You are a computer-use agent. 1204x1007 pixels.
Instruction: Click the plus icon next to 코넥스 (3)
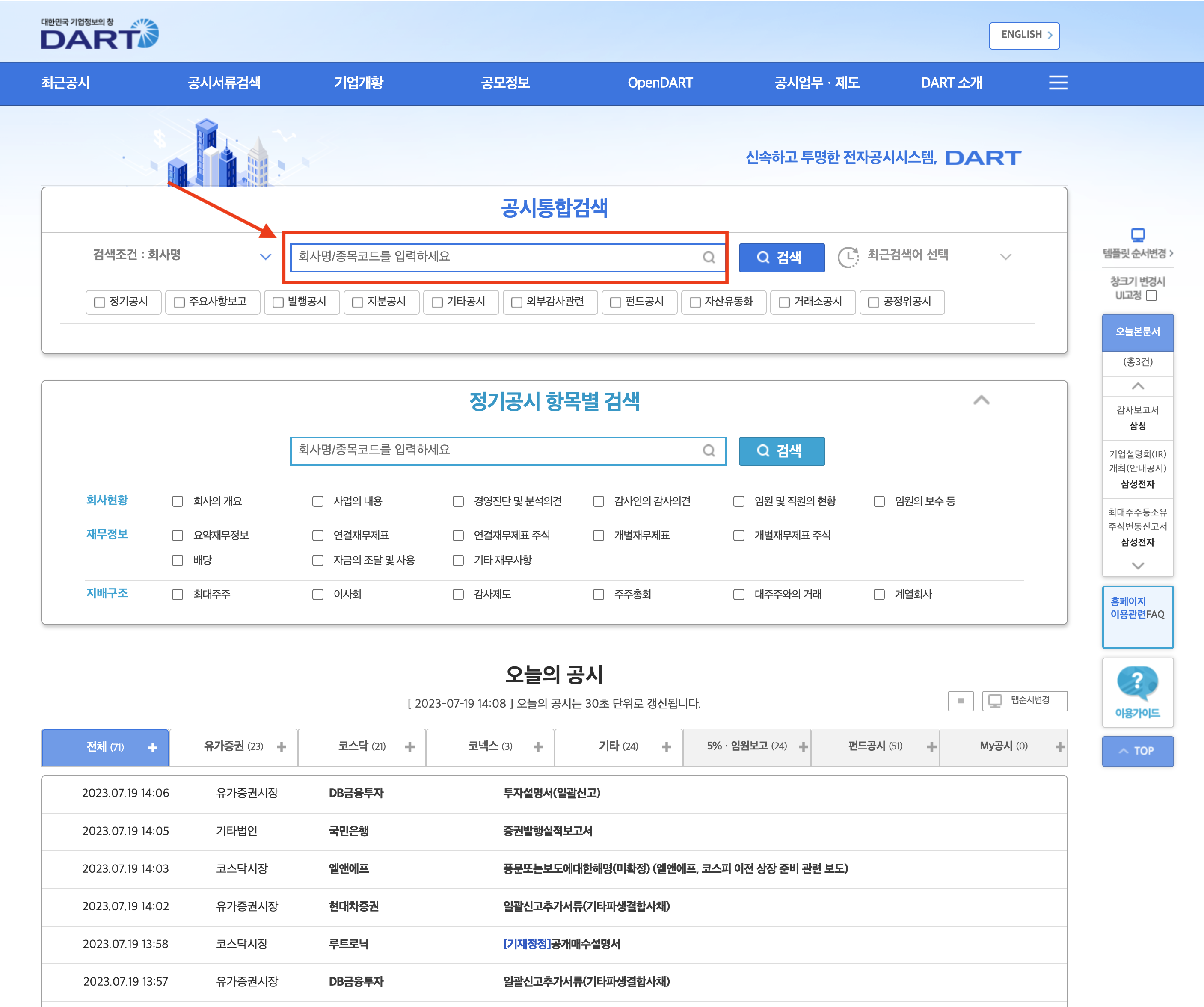538,747
